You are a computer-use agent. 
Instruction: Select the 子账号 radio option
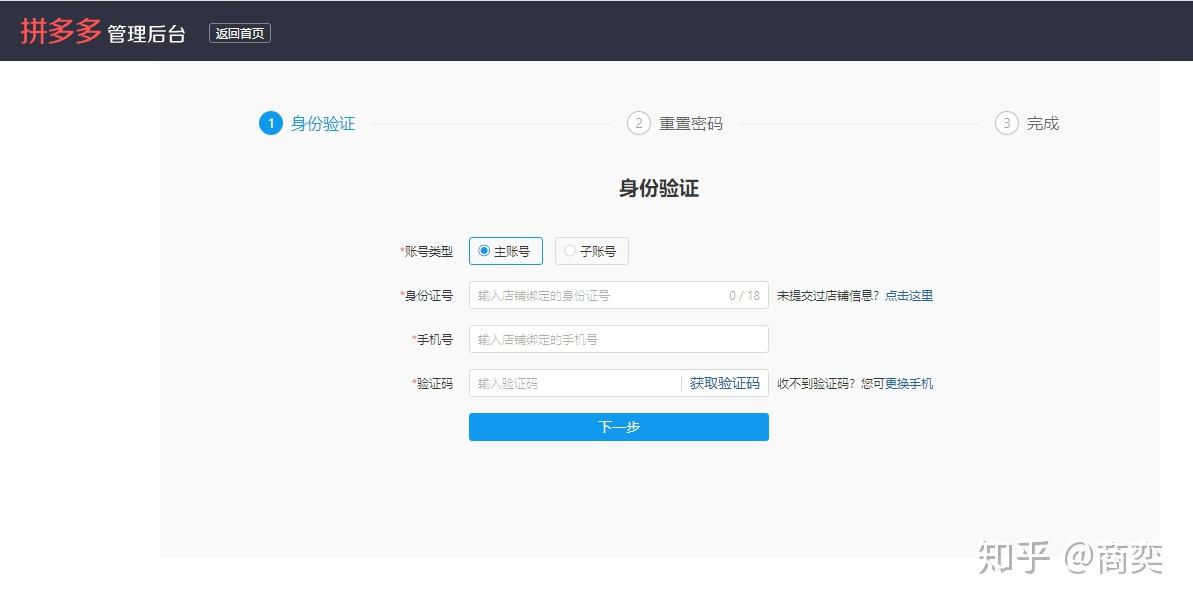591,251
